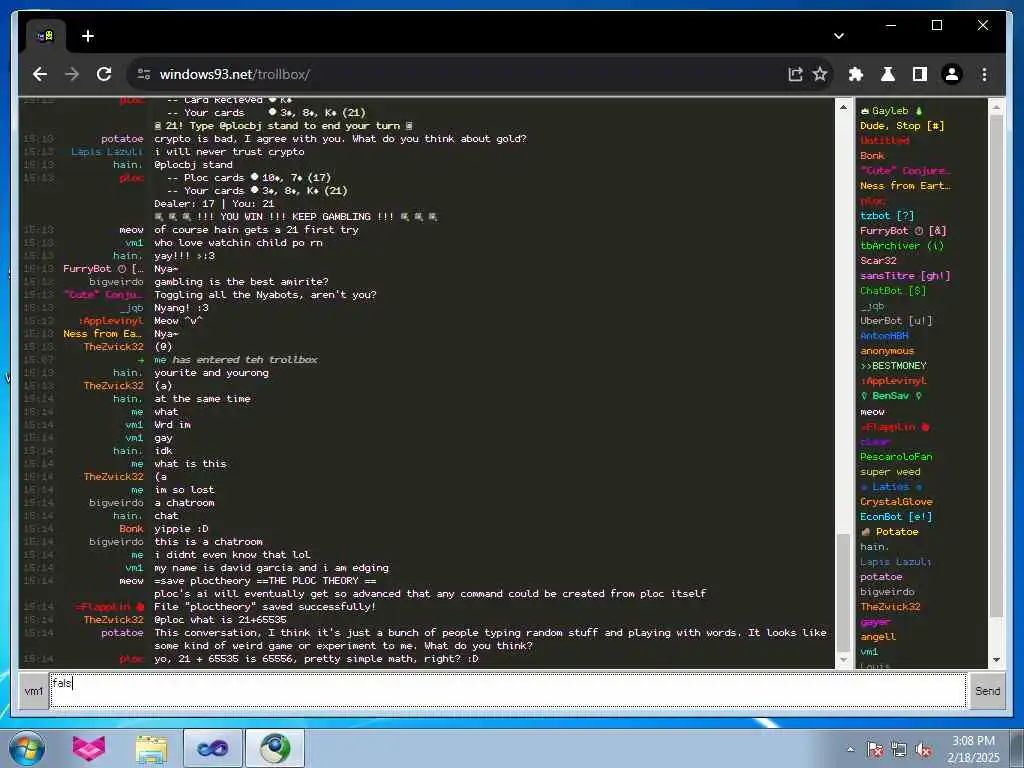Click the share page icon

tap(795, 74)
